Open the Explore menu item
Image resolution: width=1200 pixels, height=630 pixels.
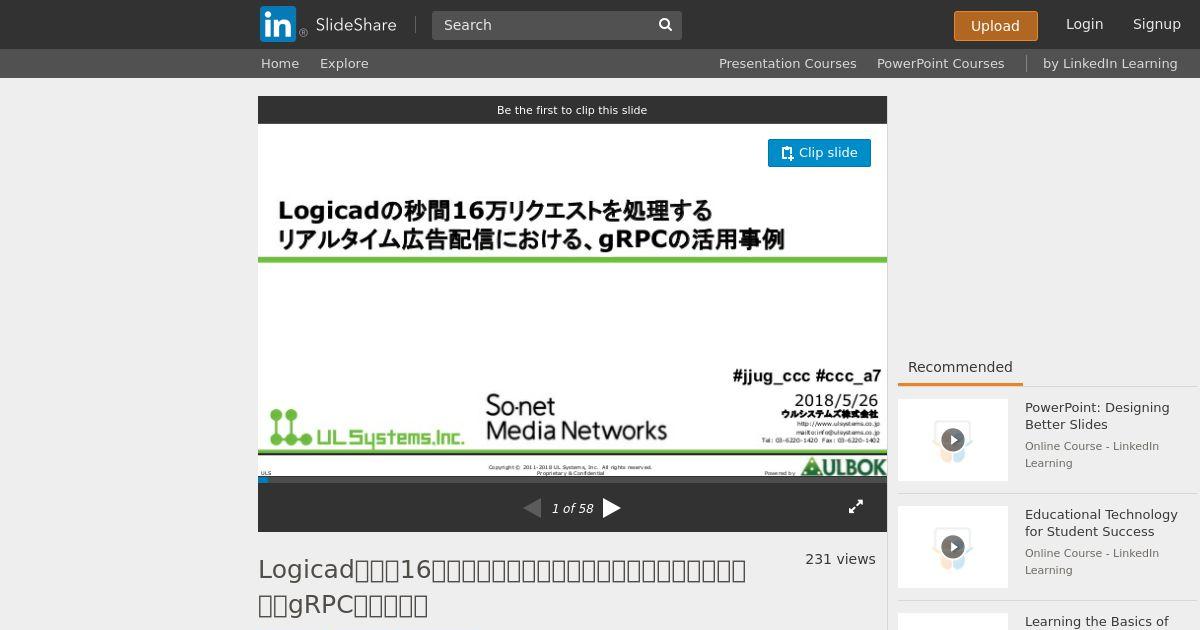click(x=344, y=63)
